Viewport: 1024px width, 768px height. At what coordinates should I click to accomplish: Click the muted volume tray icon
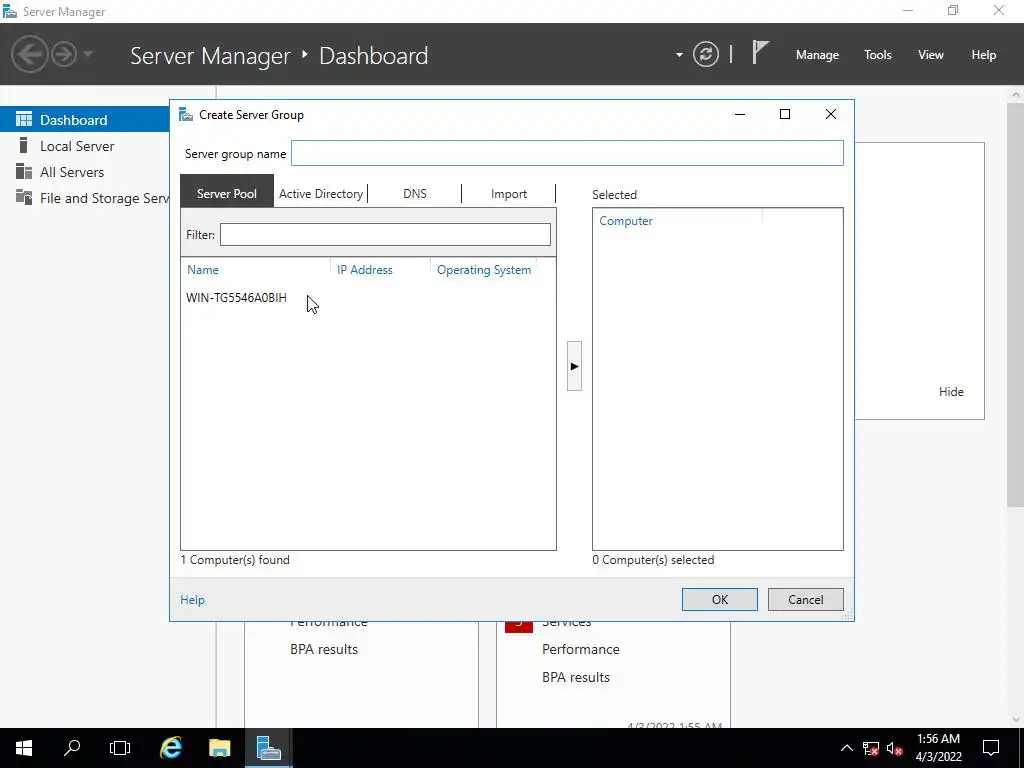[x=895, y=748]
